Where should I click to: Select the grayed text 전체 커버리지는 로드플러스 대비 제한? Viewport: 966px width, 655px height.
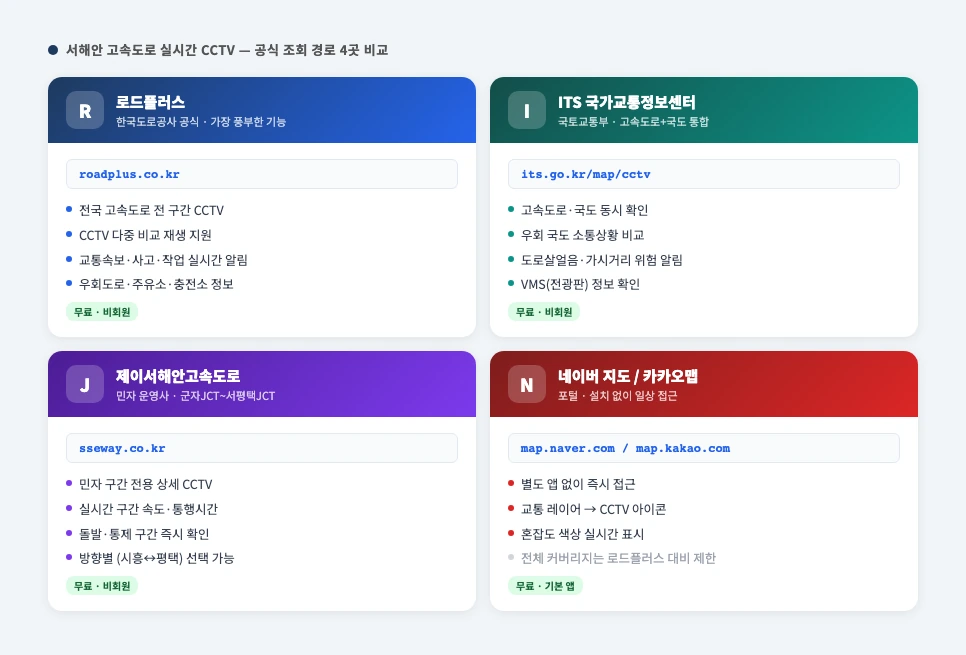pyautogui.click(x=619, y=558)
